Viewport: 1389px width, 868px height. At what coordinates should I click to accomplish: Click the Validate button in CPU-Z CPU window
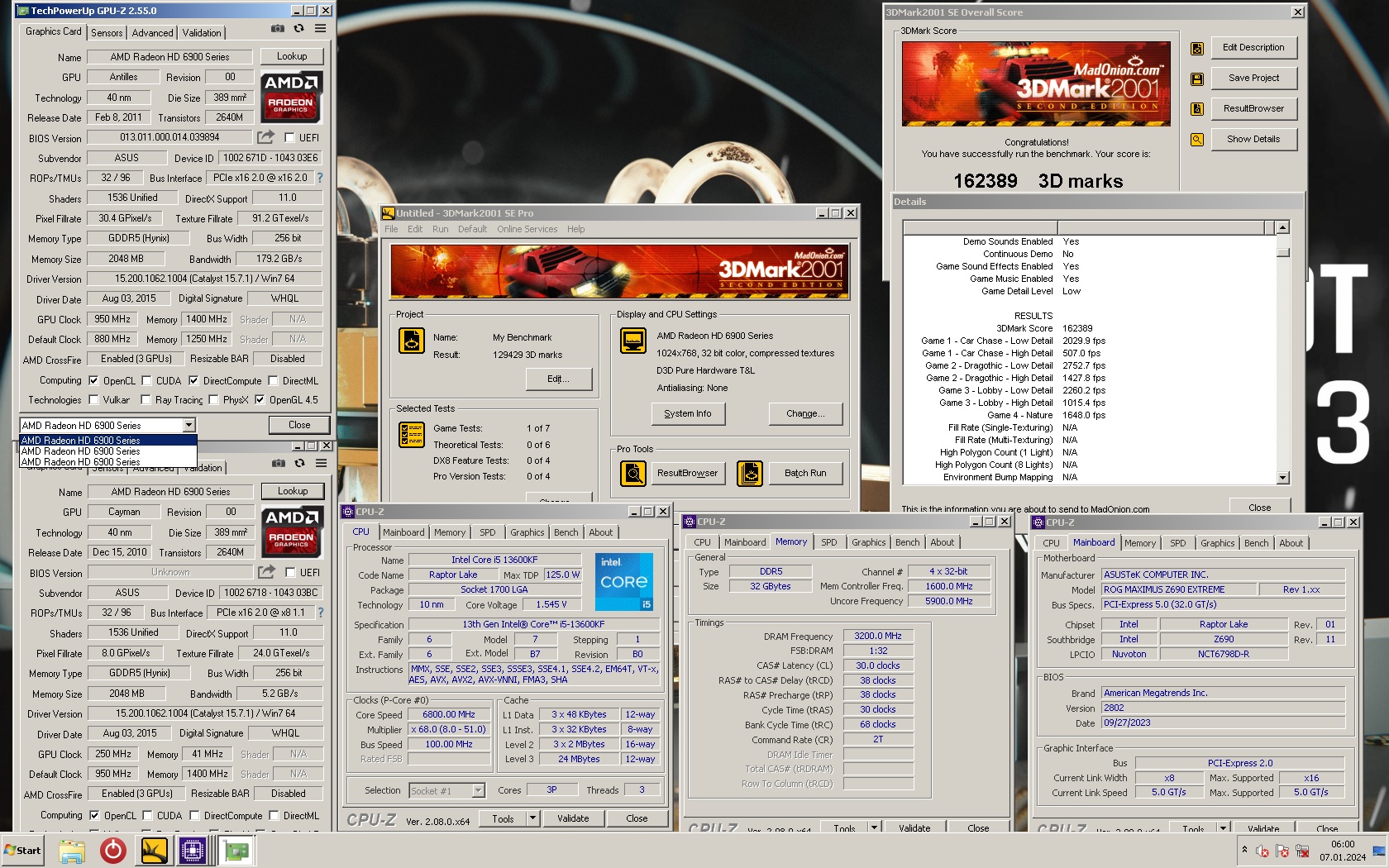[x=573, y=819]
